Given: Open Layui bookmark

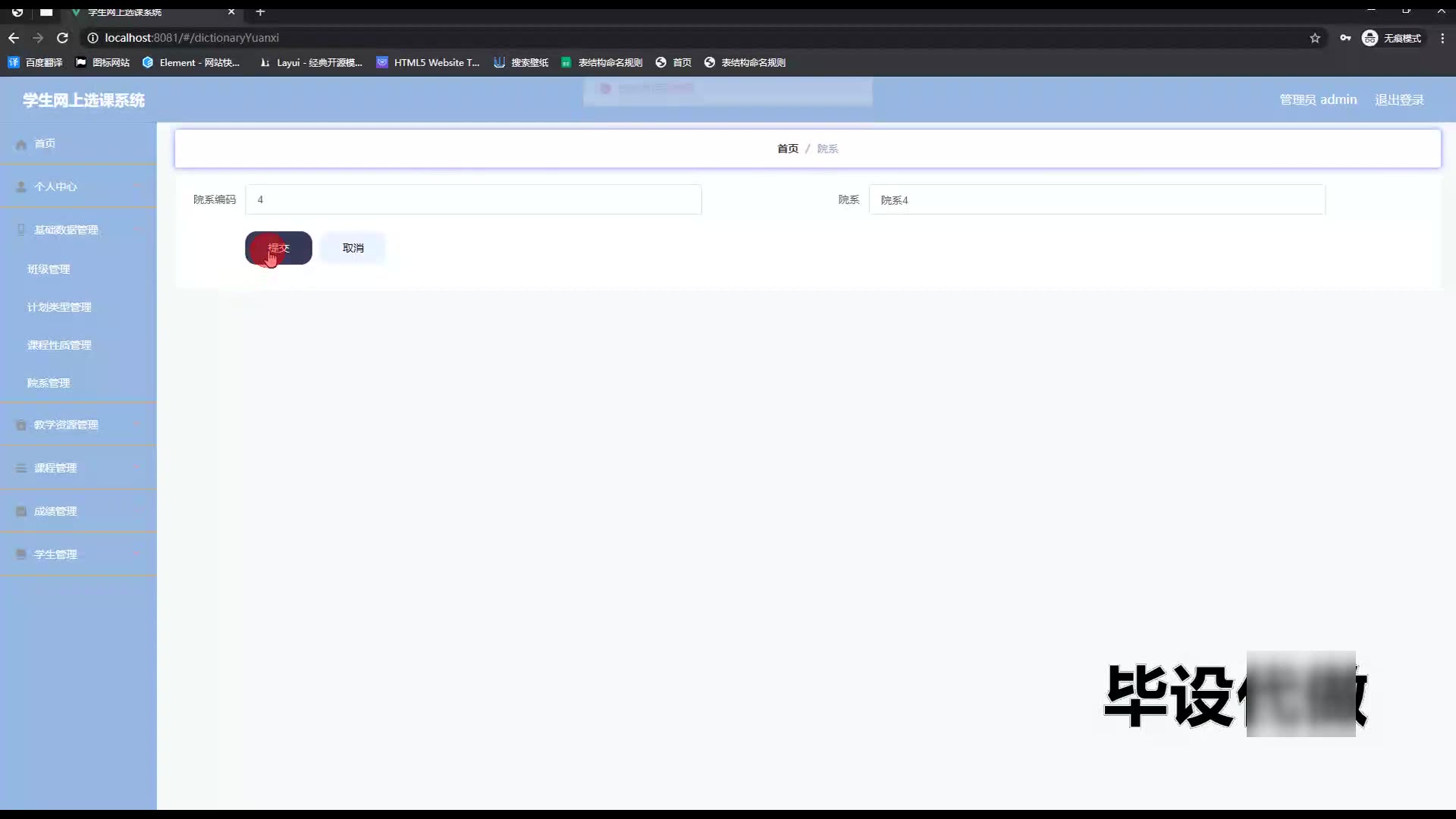Looking at the screenshot, I should coord(311,63).
